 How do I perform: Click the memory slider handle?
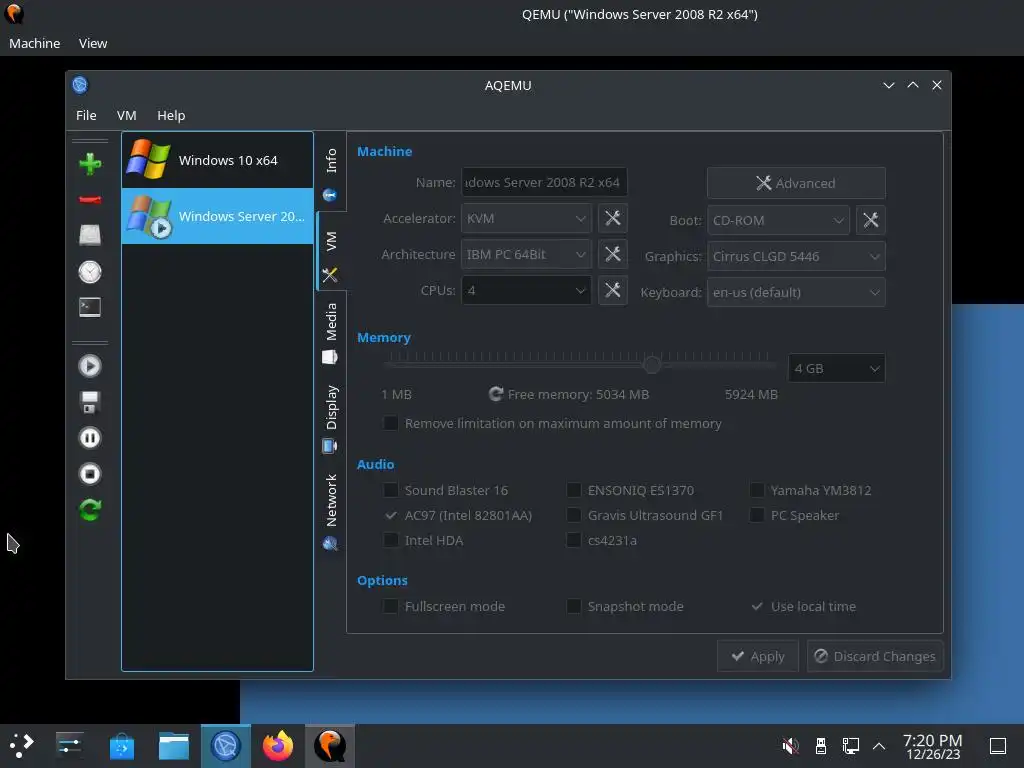pos(652,364)
